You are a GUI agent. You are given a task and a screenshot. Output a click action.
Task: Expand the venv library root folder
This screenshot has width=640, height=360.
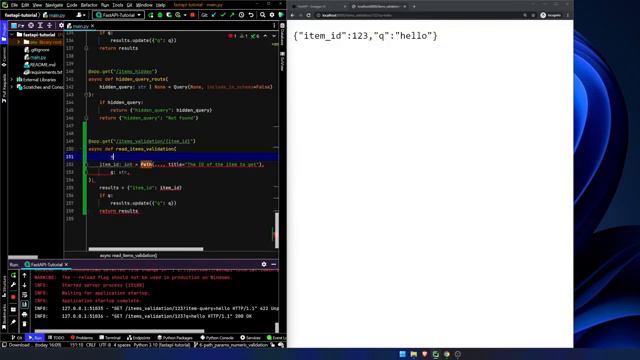click(18, 42)
